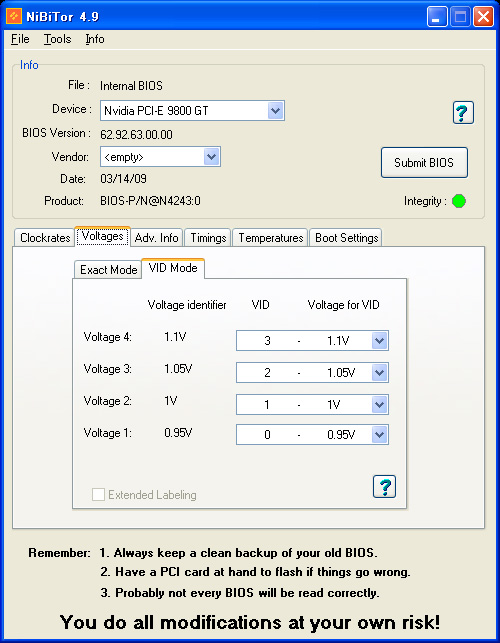
Task: Expand the Voltage 2 VID dropdown
Action: (379, 404)
